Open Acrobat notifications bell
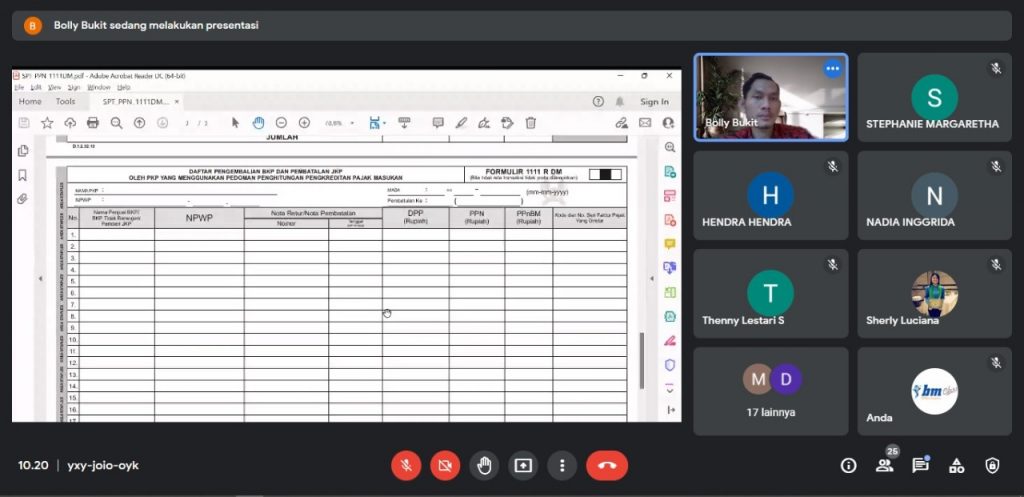Screen dimensions: 1024x497 click(x=619, y=101)
